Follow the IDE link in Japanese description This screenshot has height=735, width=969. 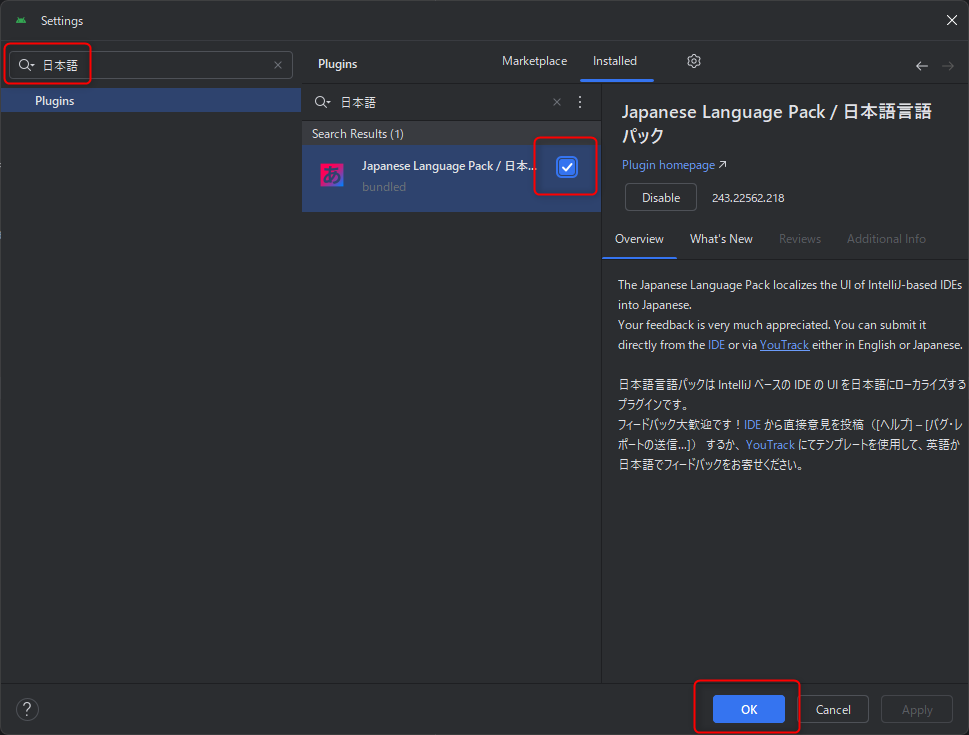(x=752, y=425)
